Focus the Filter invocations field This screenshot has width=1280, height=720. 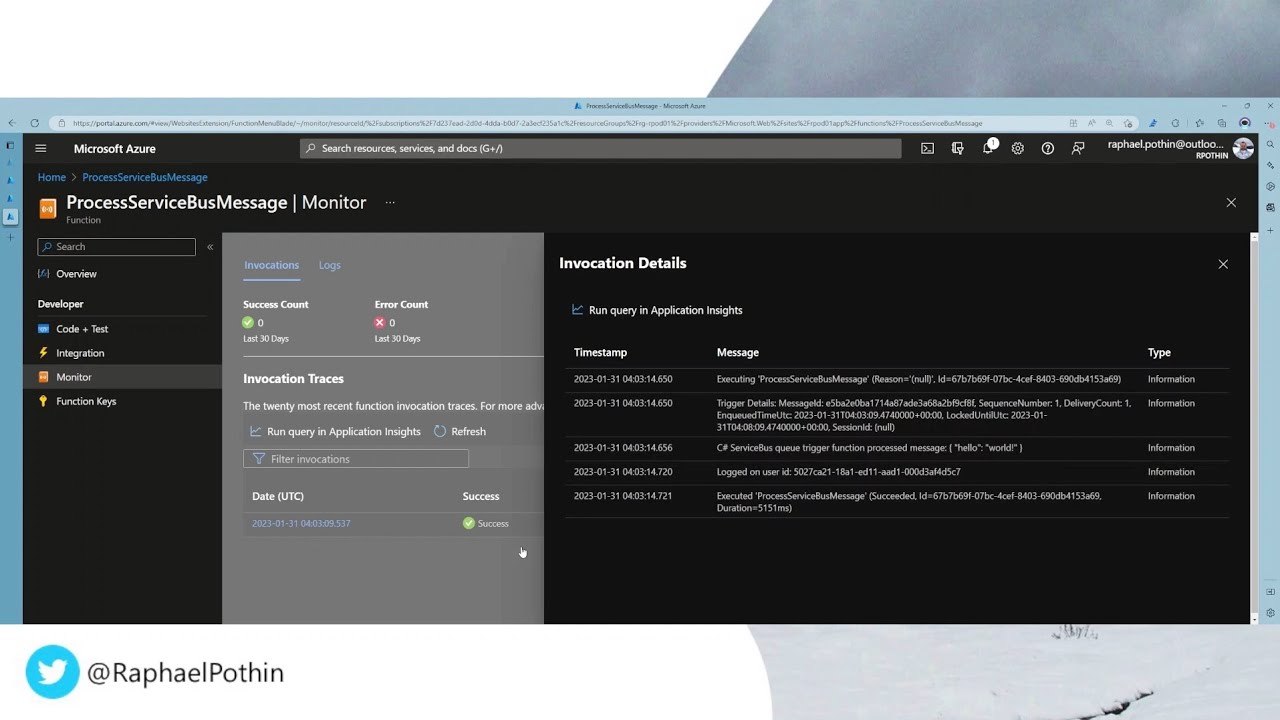tap(355, 459)
